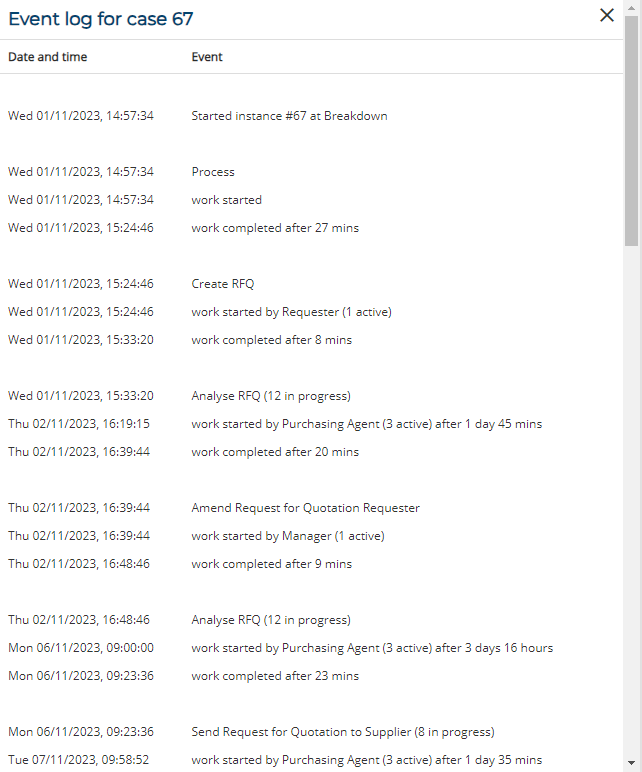Click "work completed after 8 mins" row
This screenshot has width=642, height=772.
pos(271,340)
